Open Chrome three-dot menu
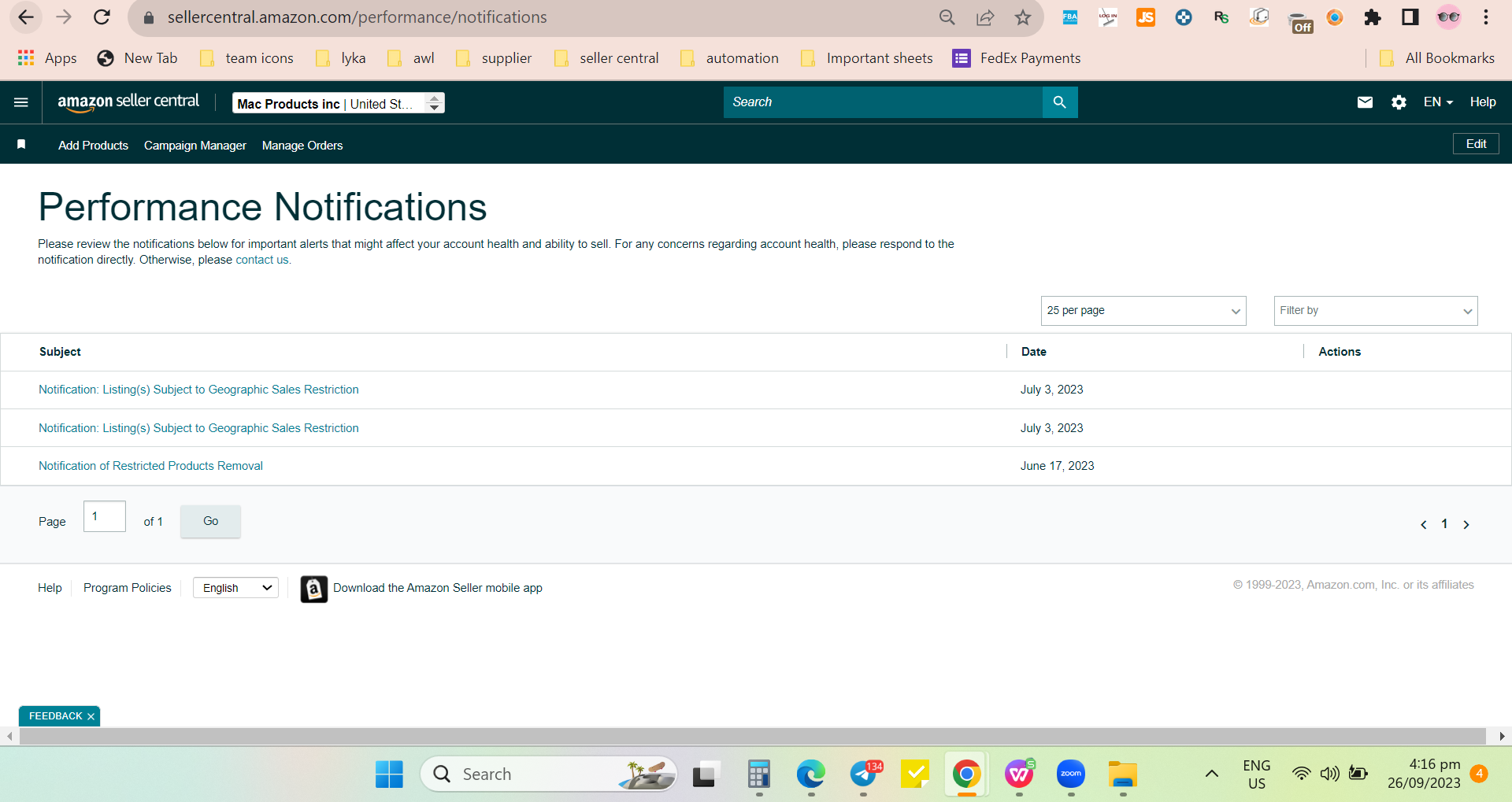 pos(1485,17)
